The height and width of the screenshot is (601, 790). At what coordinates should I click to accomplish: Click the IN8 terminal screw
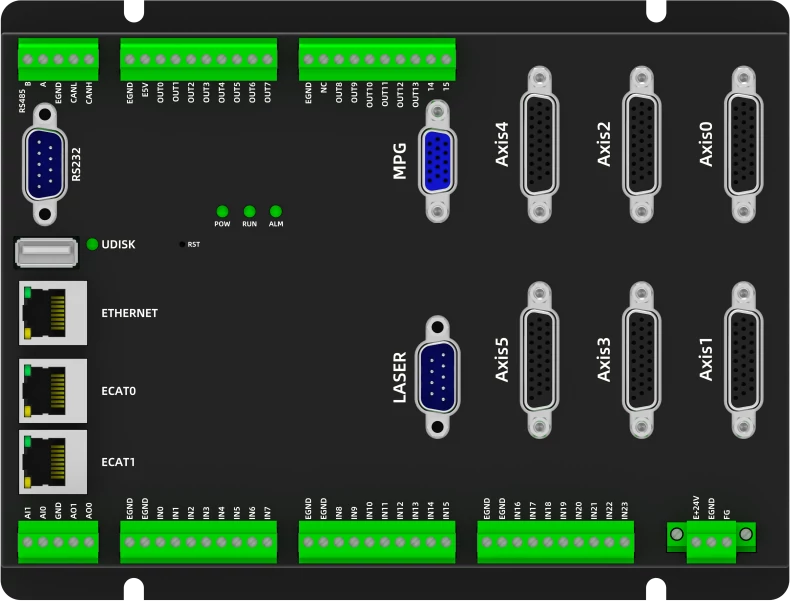pyautogui.click(x=339, y=542)
